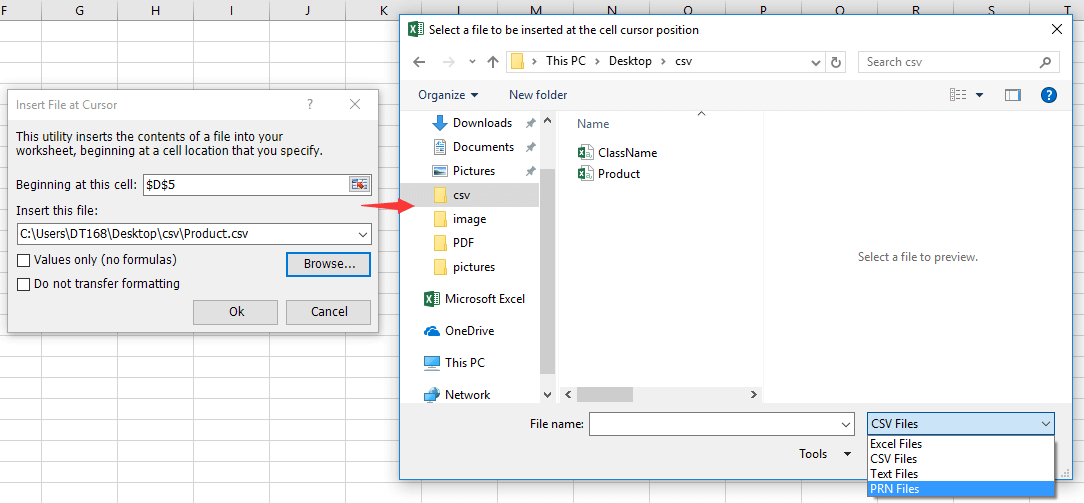Image resolution: width=1084 pixels, height=503 pixels.
Task: Open the image folder in sidebar
Action: click(x=460, y=219)
